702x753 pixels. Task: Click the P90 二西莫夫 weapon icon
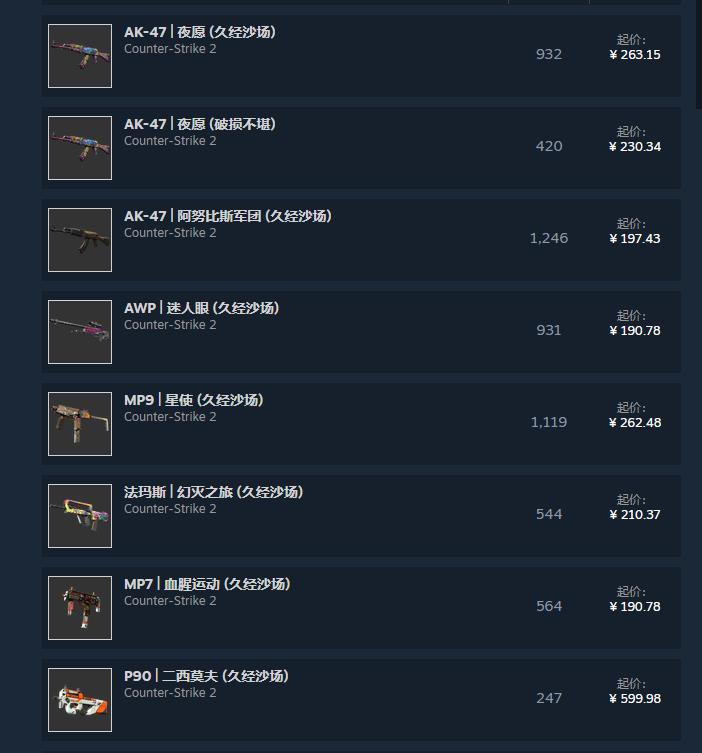(80, 700)
